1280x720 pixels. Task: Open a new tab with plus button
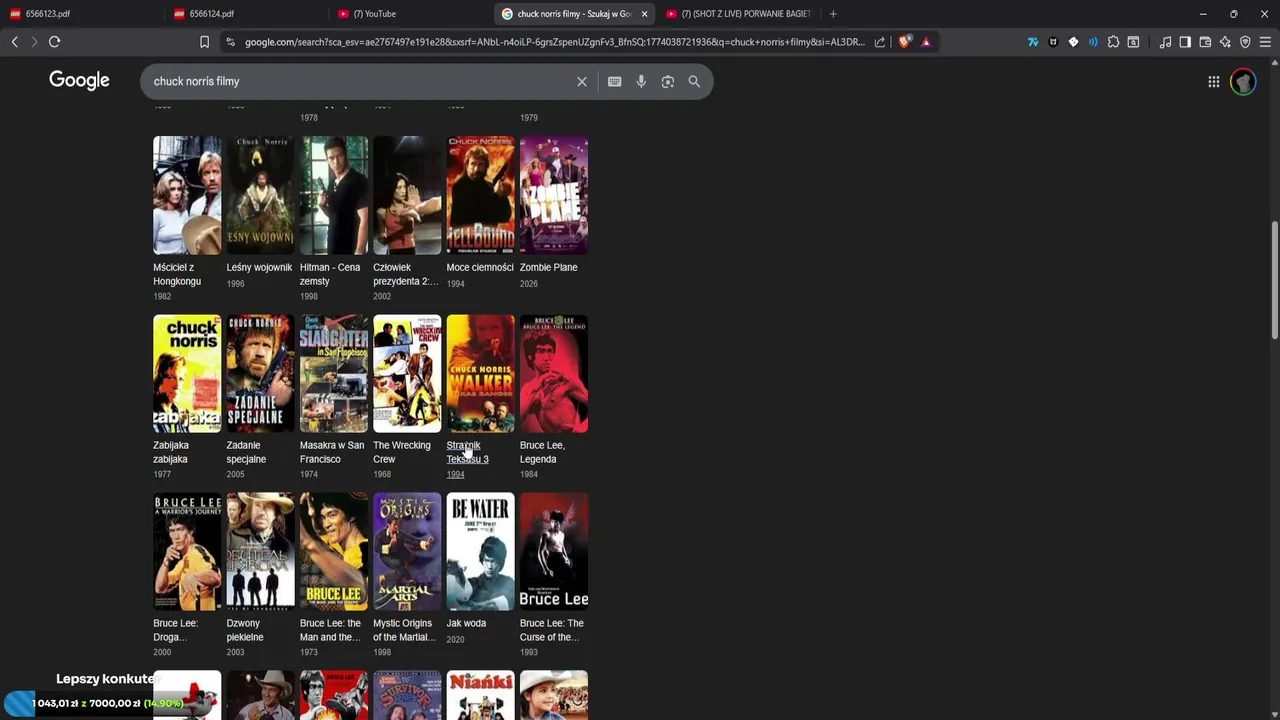coord(833,14)
